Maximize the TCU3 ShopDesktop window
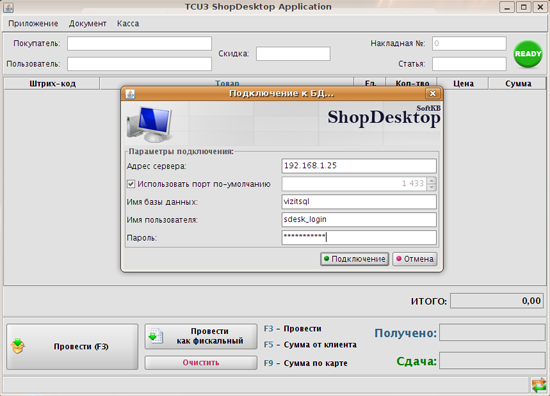 524,7
